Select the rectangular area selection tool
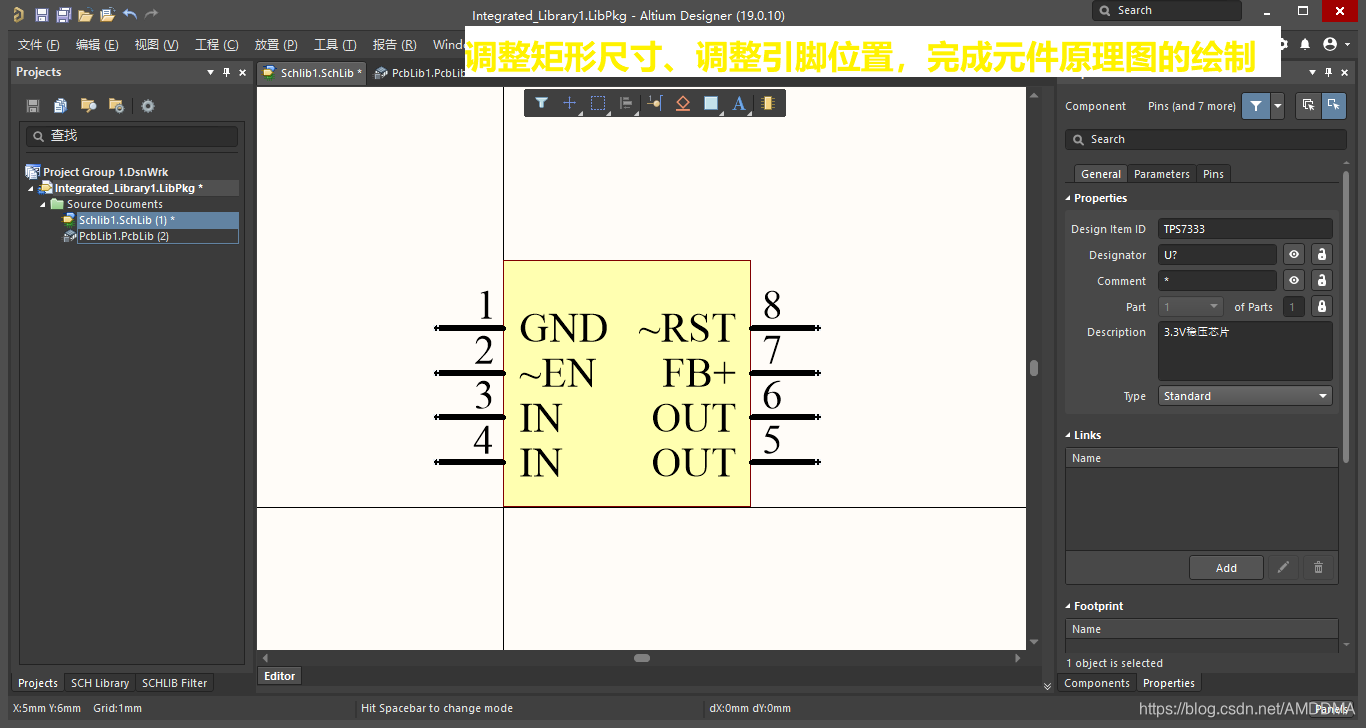 pos(598,103)
